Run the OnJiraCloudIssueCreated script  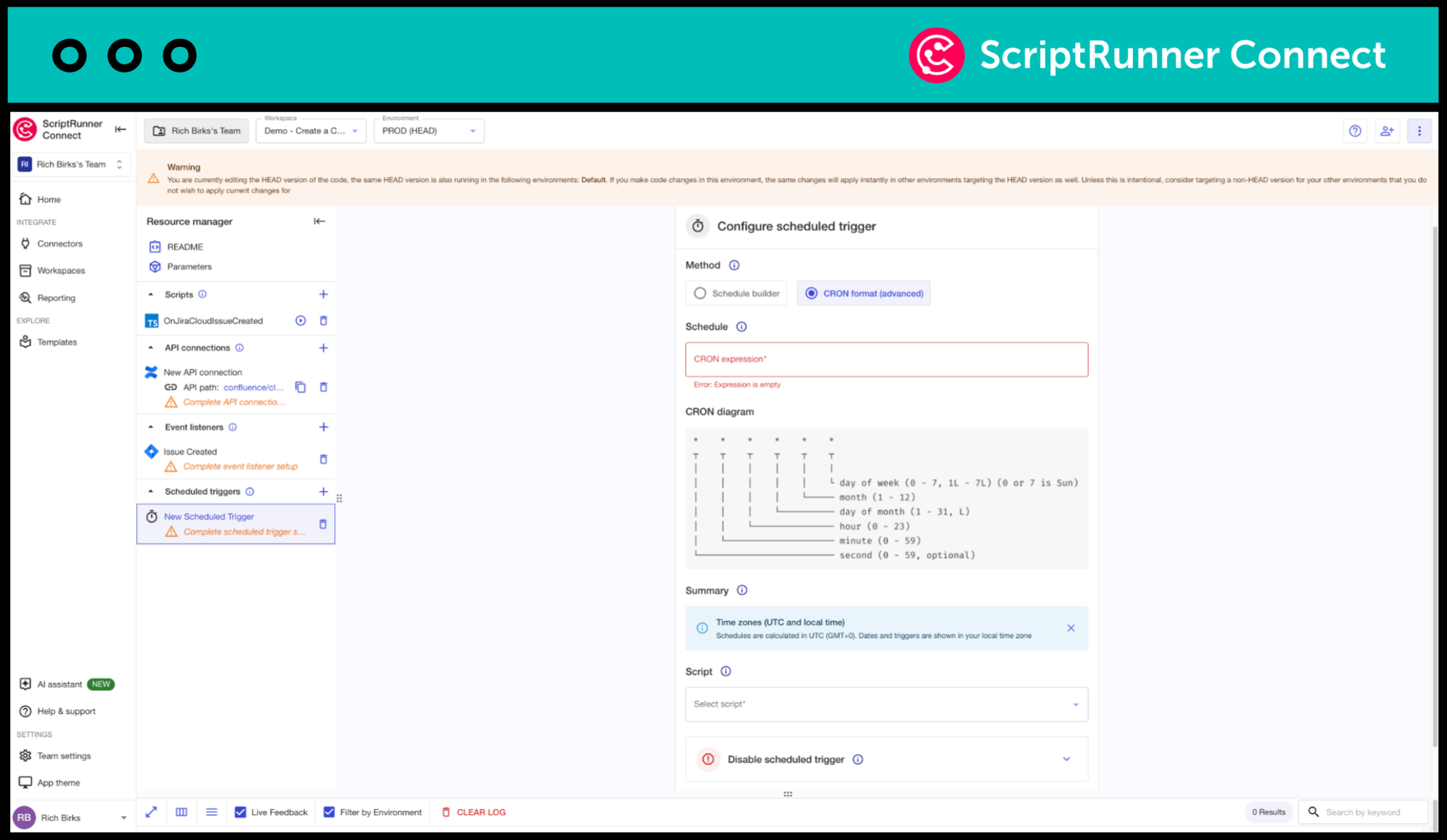(300, 321)
